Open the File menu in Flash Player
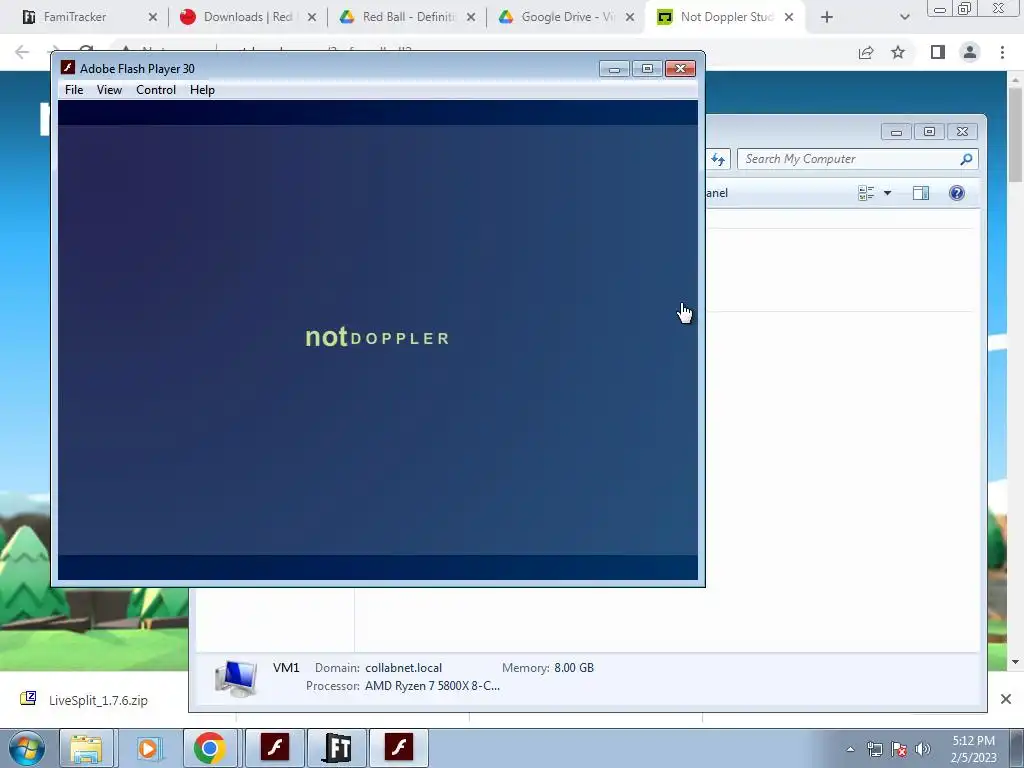Screen dimensions: 1024x768 [x=74, y=90]
